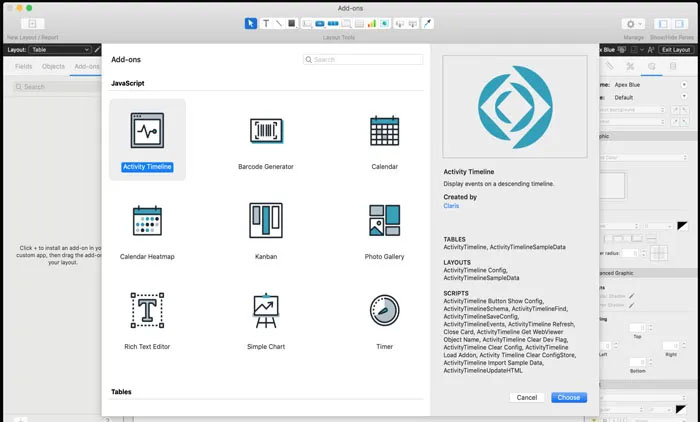This screenshot has height=422, width=700.
Task: Open the Appearance Inspector tab
Action: coord(651,67)
